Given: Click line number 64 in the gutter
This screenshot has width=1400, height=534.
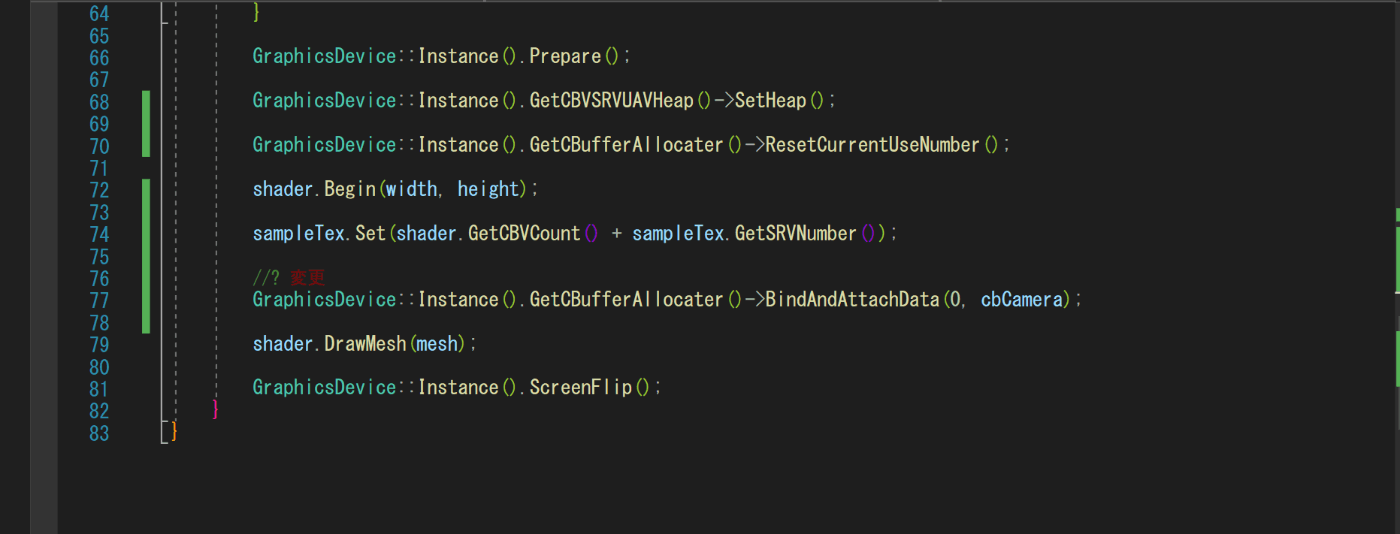Looking at the screenshot, I should 99,13.
